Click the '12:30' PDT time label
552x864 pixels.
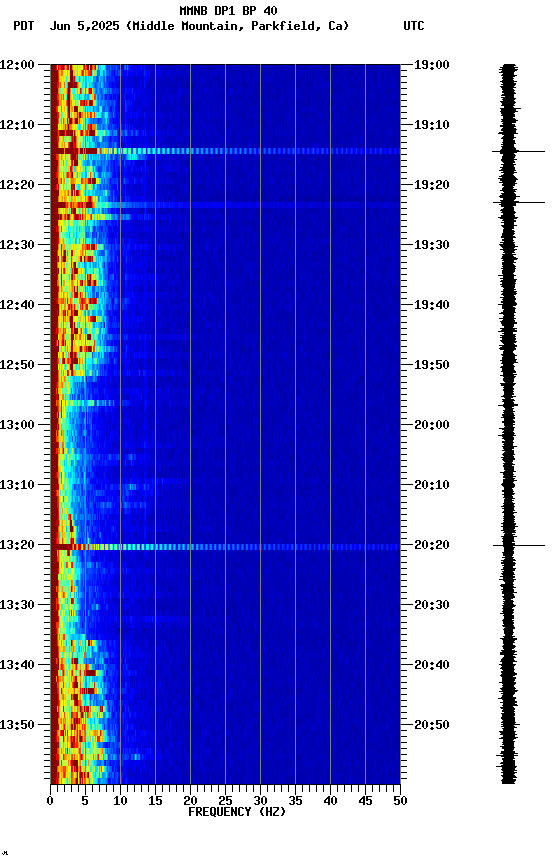(x=17, y=245)
